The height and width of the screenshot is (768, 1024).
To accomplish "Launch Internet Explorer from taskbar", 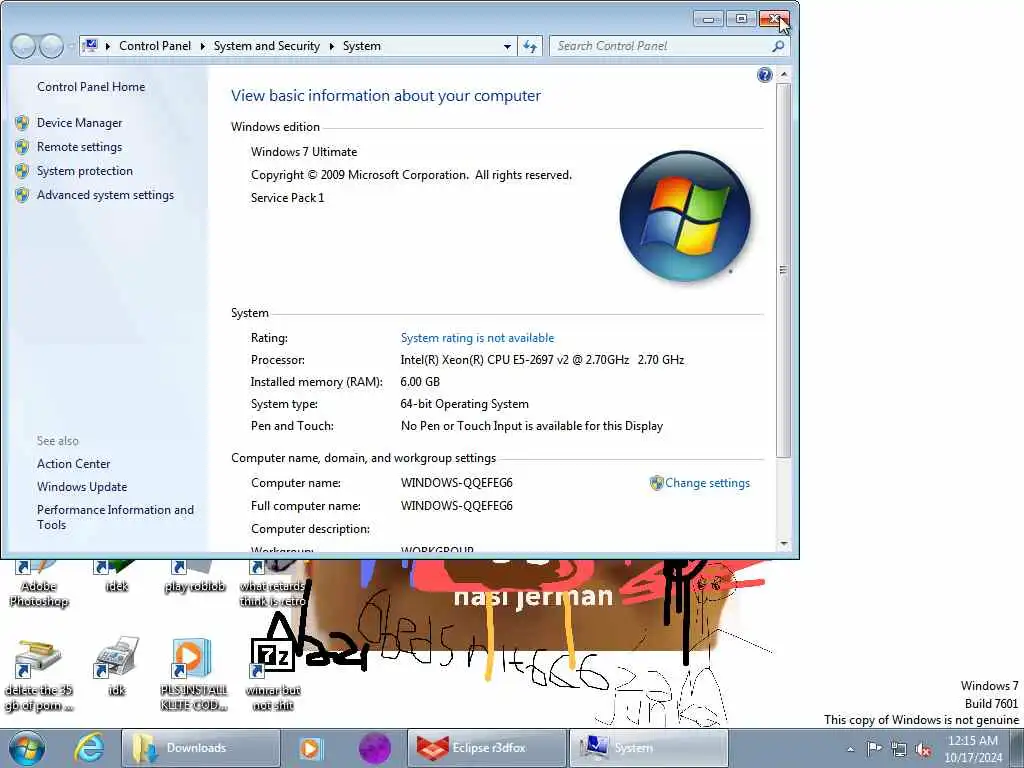I will [x=89, y=748].
